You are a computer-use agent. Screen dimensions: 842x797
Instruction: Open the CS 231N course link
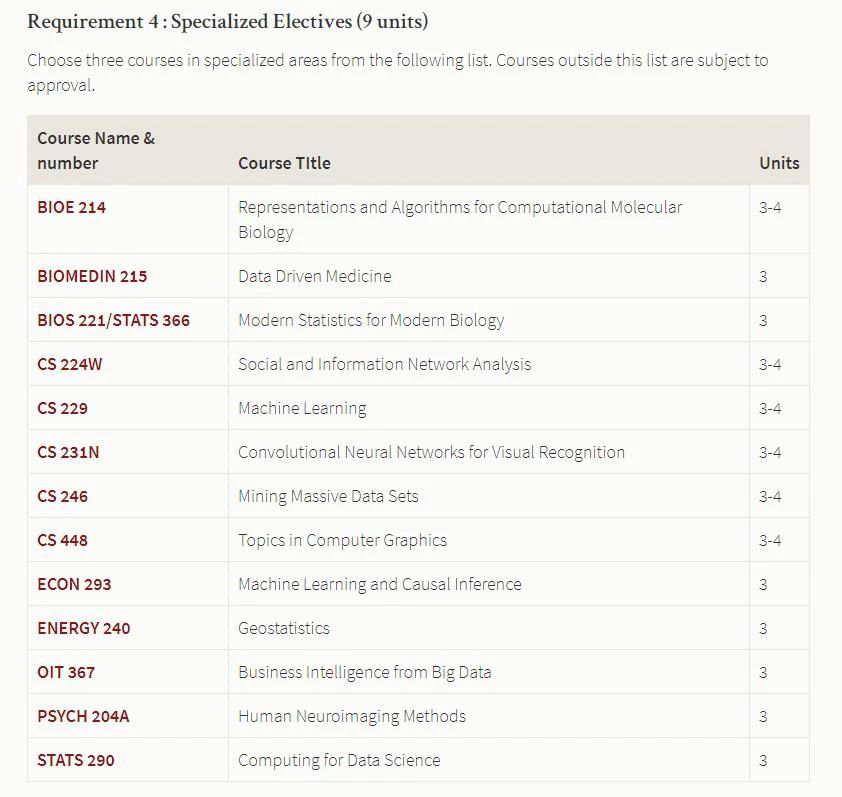pos(68,452)
